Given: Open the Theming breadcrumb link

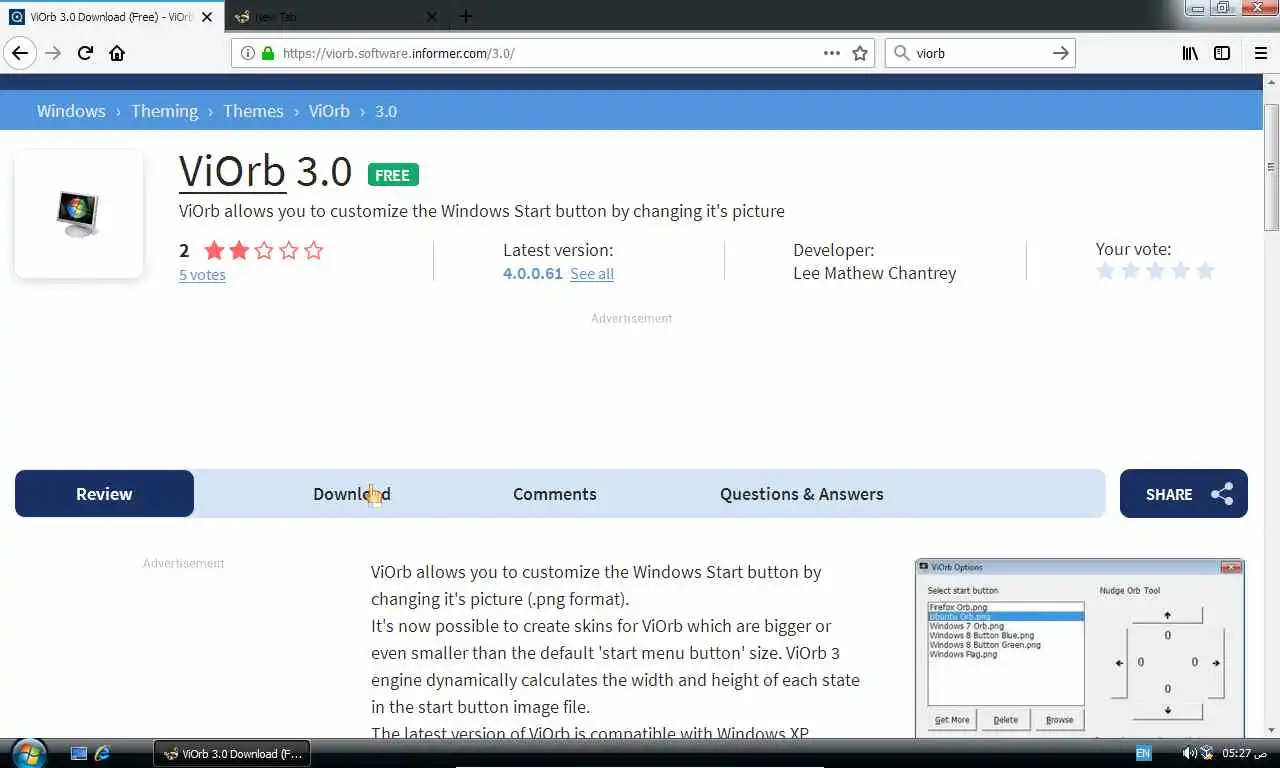Looking at the screenshot, I should pos(164,111).
